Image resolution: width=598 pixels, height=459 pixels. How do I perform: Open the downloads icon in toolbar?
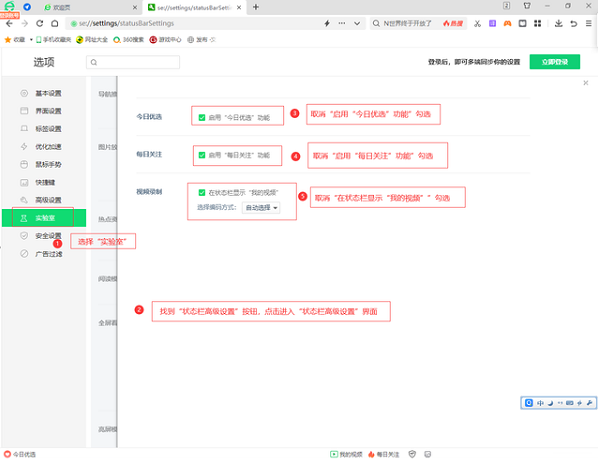pyautogui.click(x=558, y=23)
